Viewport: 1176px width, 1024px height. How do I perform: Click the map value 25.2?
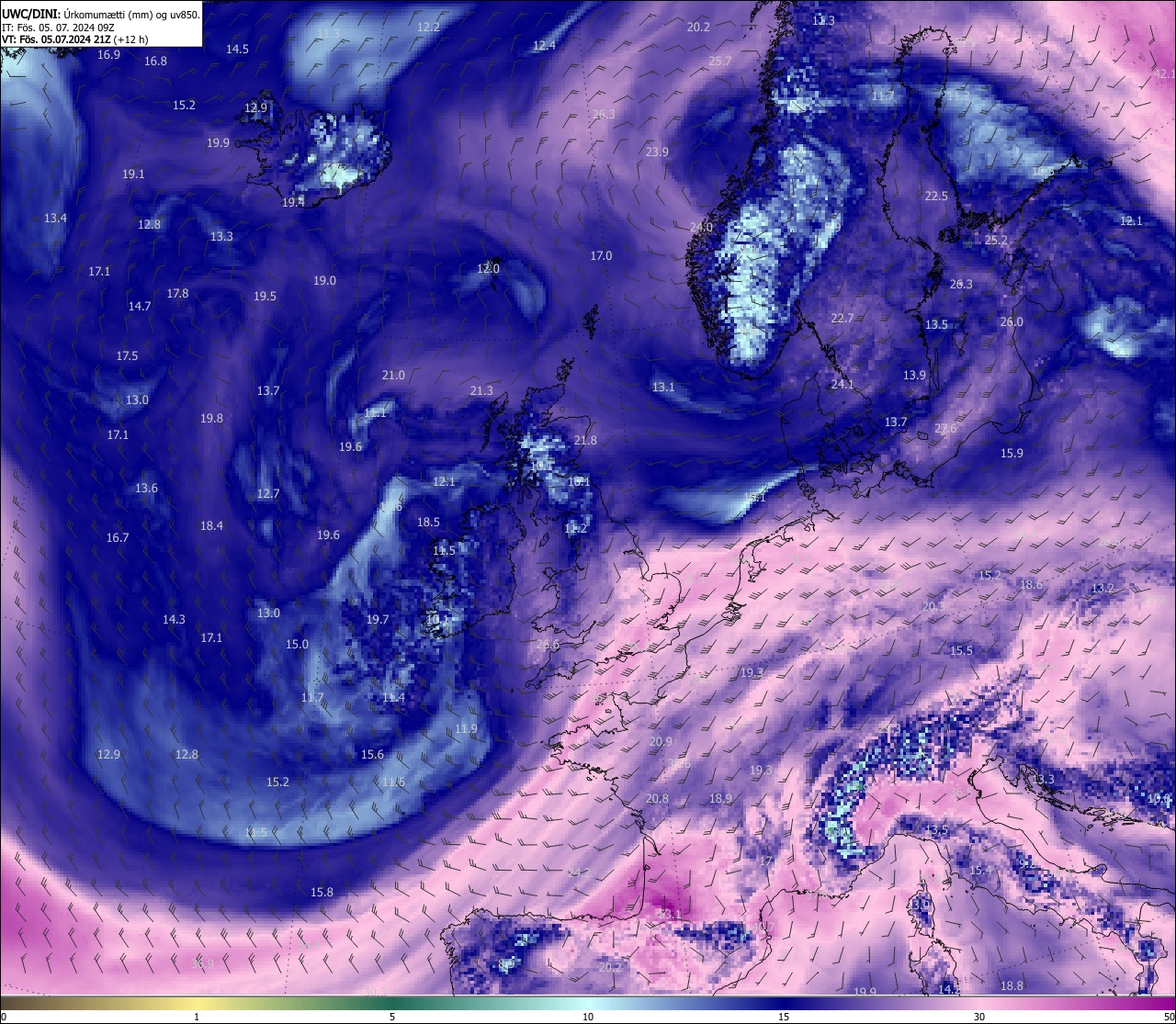click(x=996, y=241)
